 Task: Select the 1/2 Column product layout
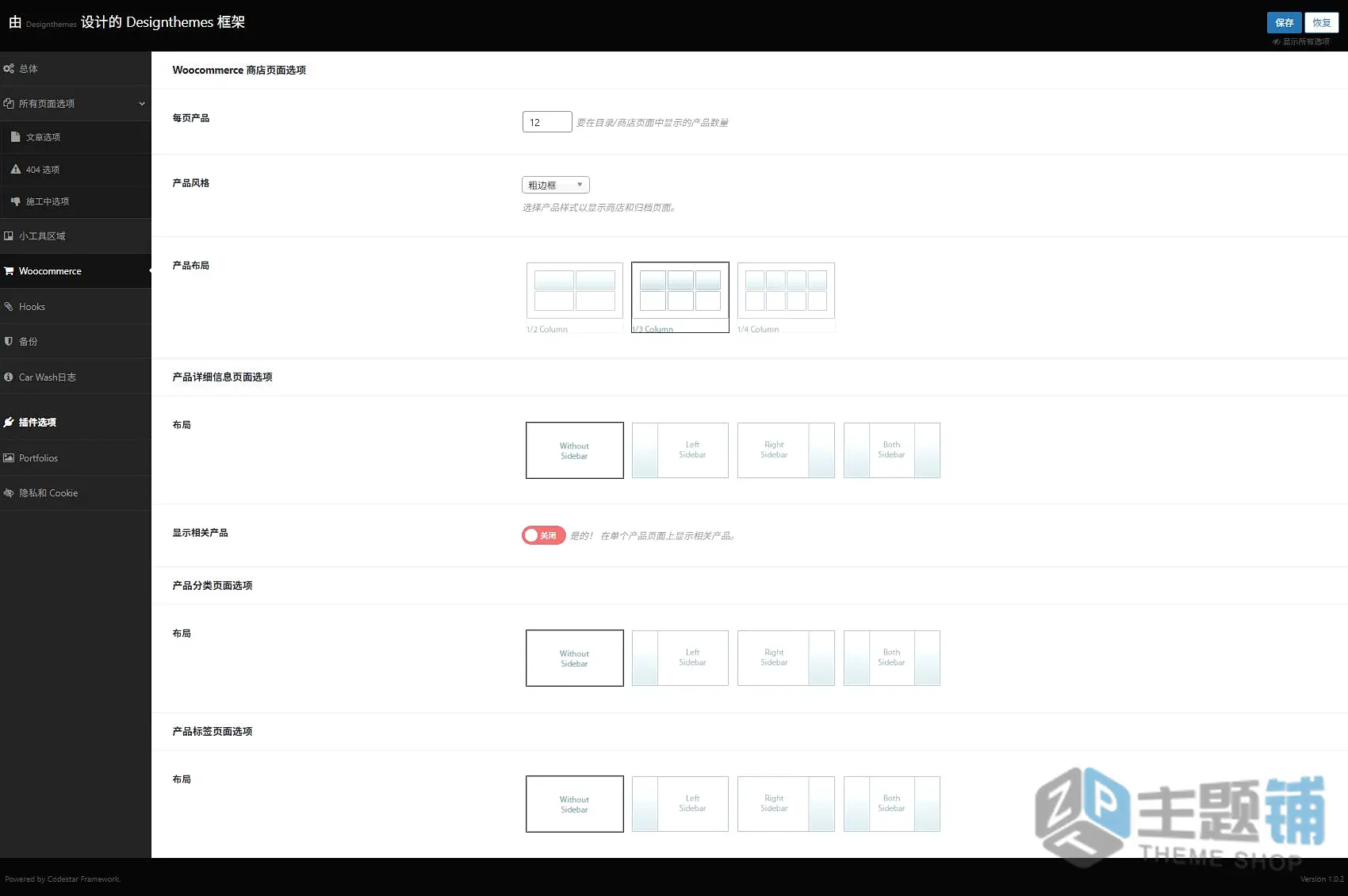pyautogui.click(x=575, y=297)
